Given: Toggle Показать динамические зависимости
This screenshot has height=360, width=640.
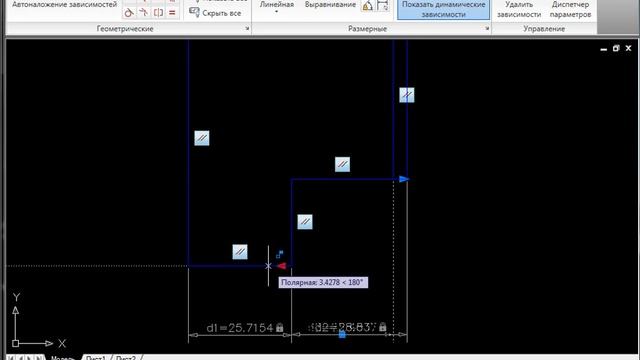Looking at the screenshot, I should [x=444, y=9].
